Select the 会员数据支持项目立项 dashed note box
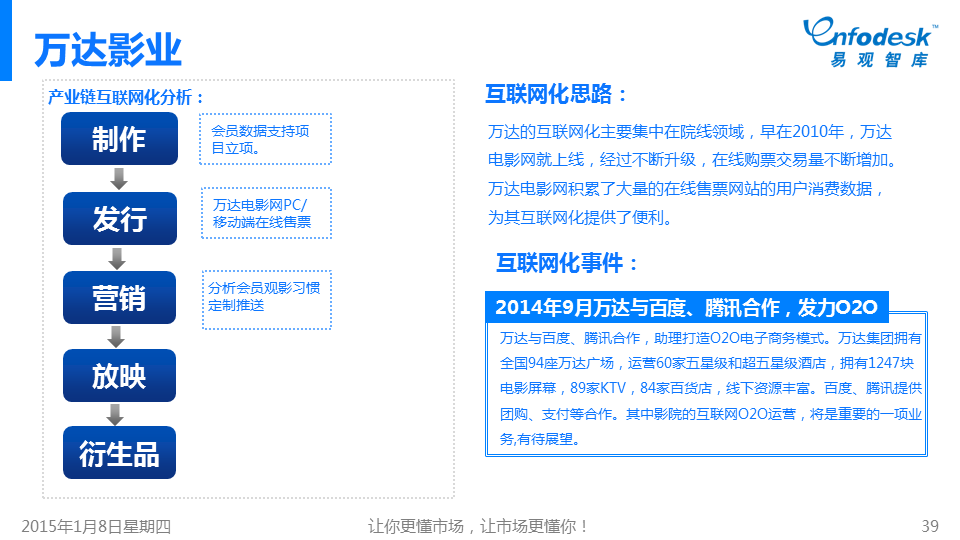The width and height of the screenshot is (960, 540). point(265,140)
